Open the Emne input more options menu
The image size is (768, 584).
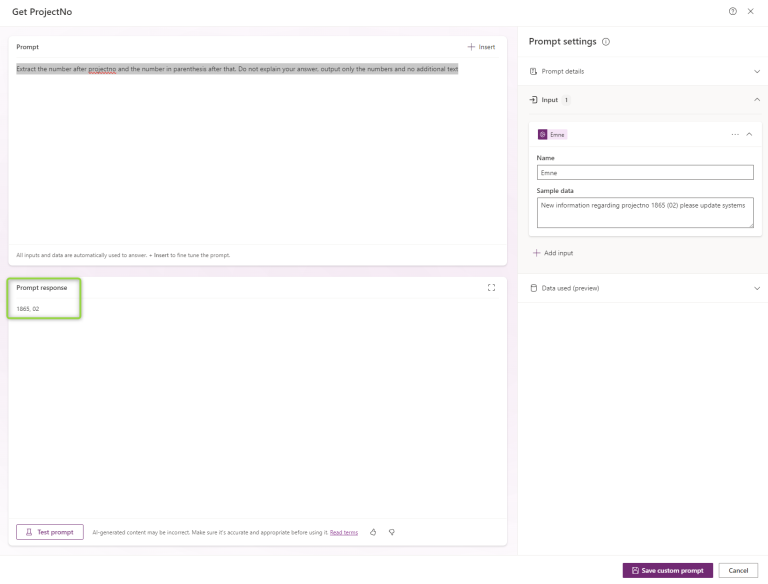tap(735, 134)
